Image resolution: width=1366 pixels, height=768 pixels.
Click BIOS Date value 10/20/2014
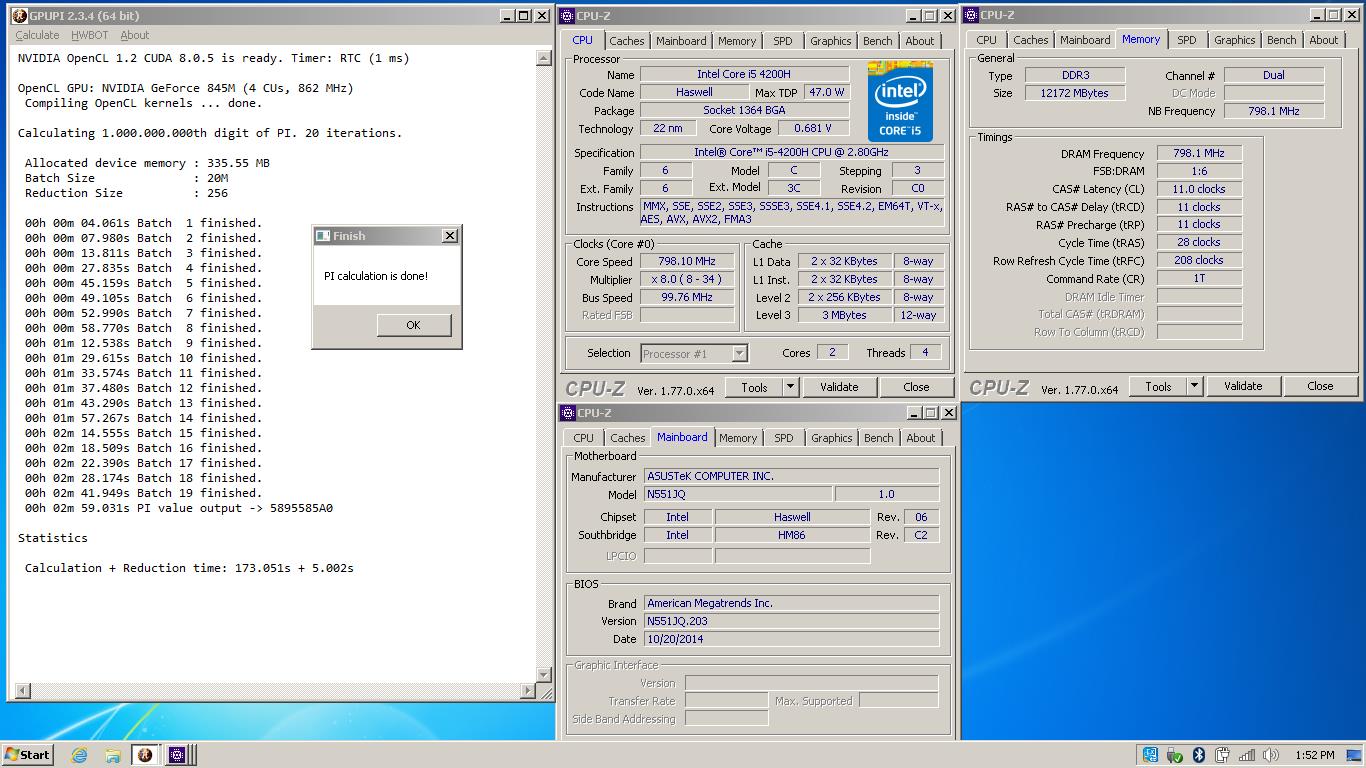[792, 639]
